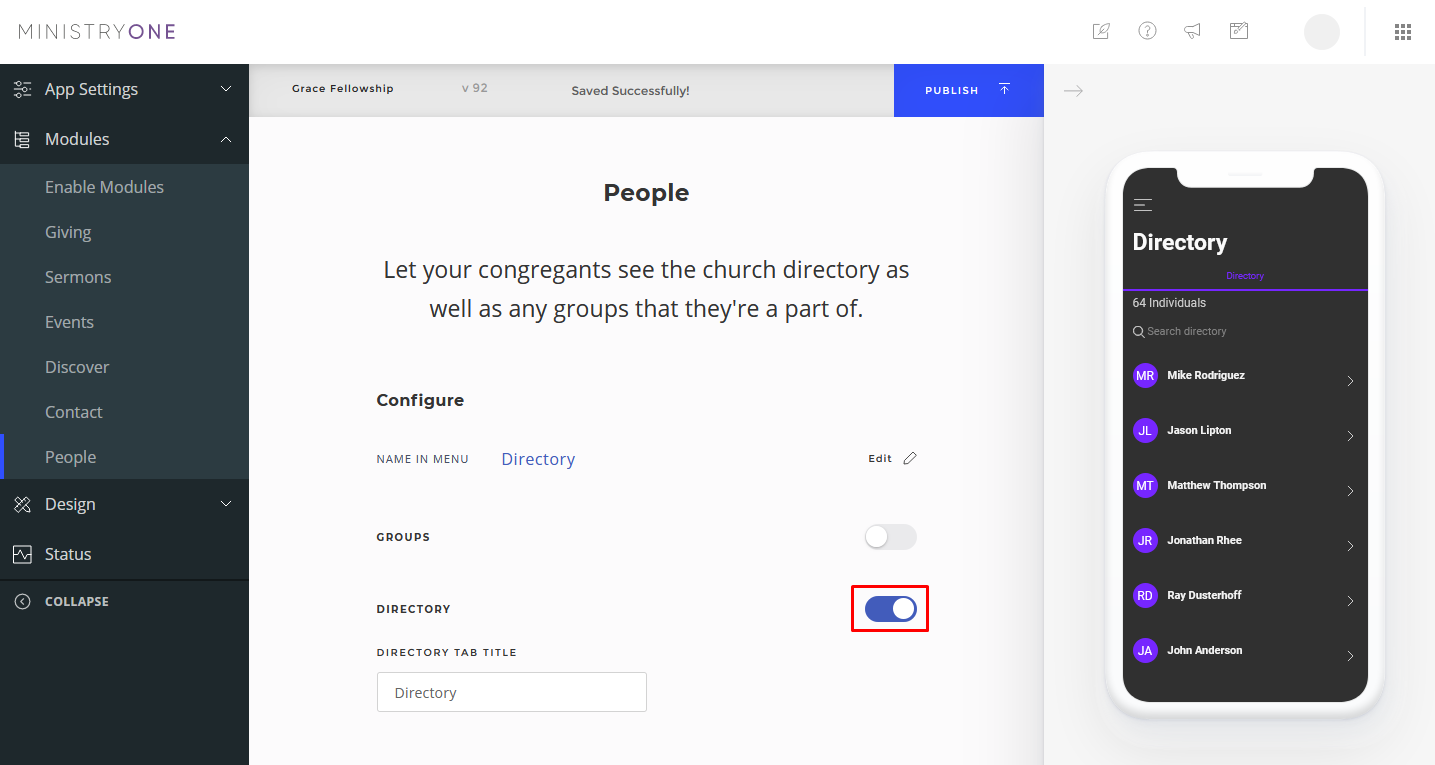Click the Collapse arrow circle icon

point(22,602)
